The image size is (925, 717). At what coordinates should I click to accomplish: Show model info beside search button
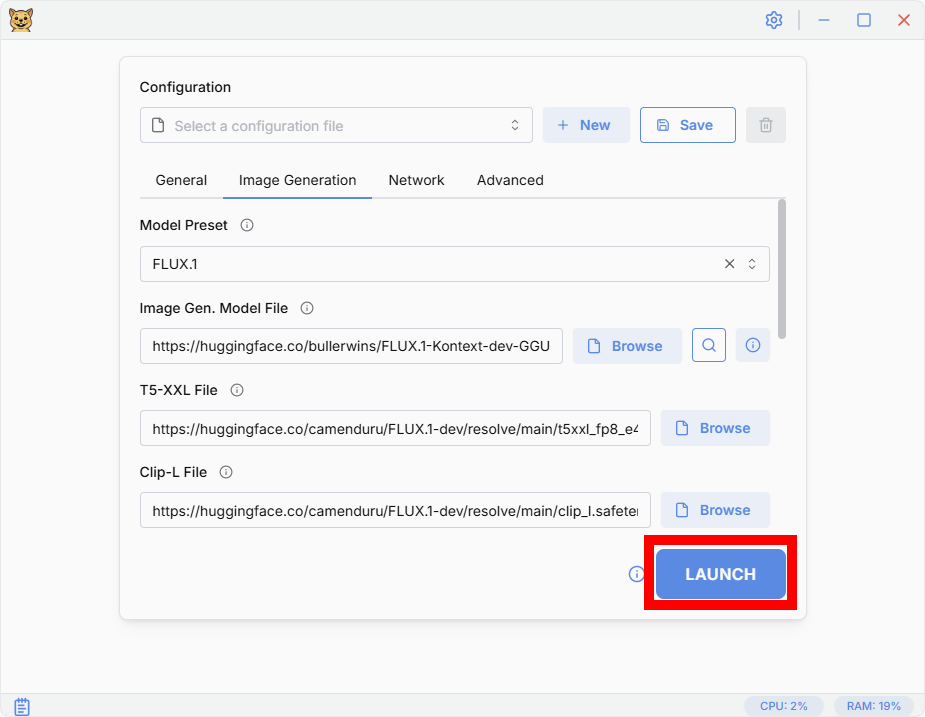click(x=753, y=346)
